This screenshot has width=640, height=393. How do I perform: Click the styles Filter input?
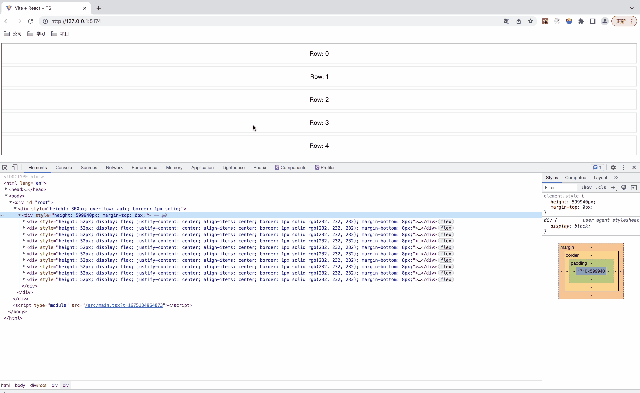click(x=561, y=187)
